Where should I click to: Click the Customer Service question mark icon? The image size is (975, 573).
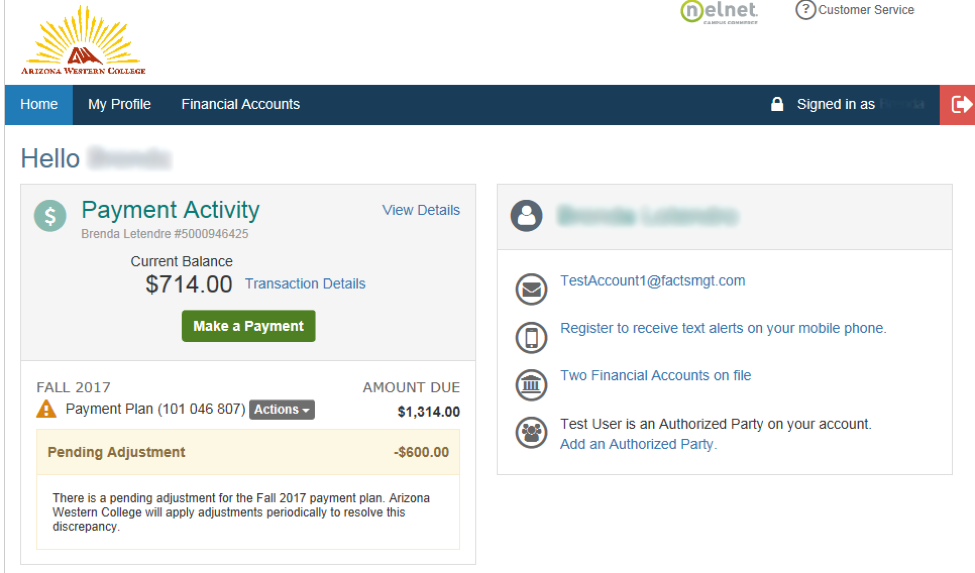[805, 10]
